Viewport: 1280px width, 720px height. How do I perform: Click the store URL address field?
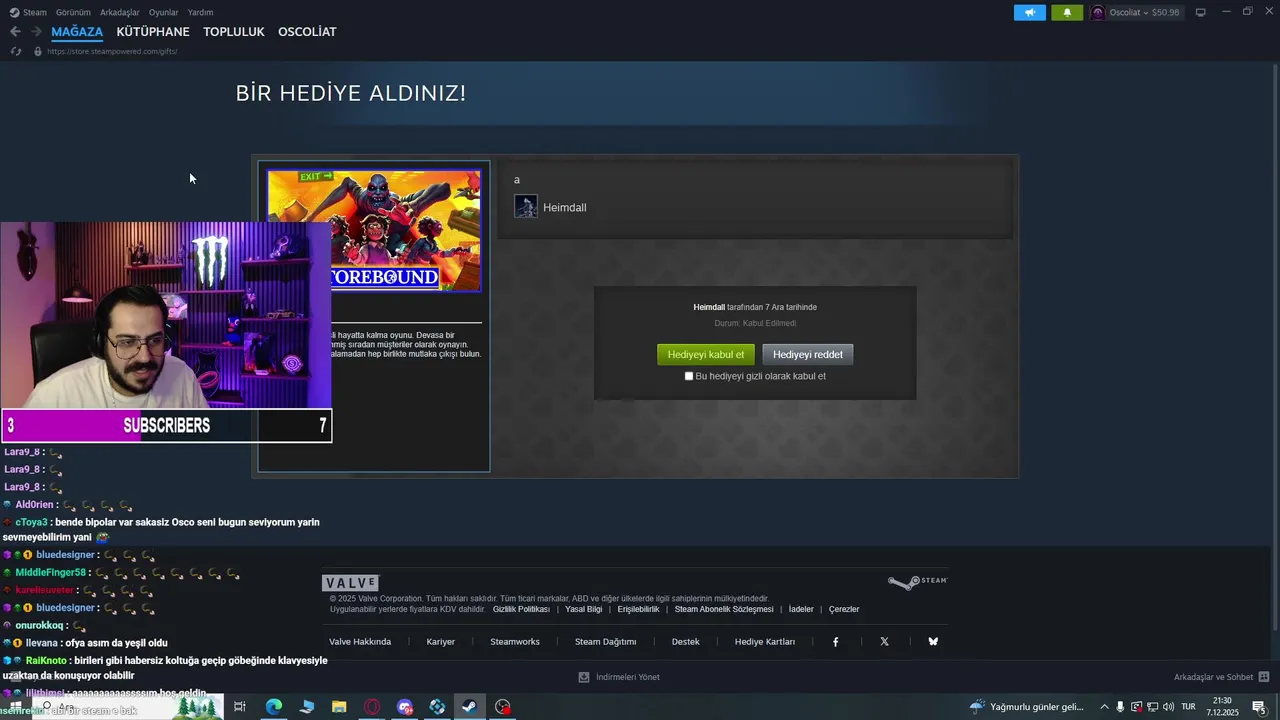pyautogui.click(x=112, y=51)
